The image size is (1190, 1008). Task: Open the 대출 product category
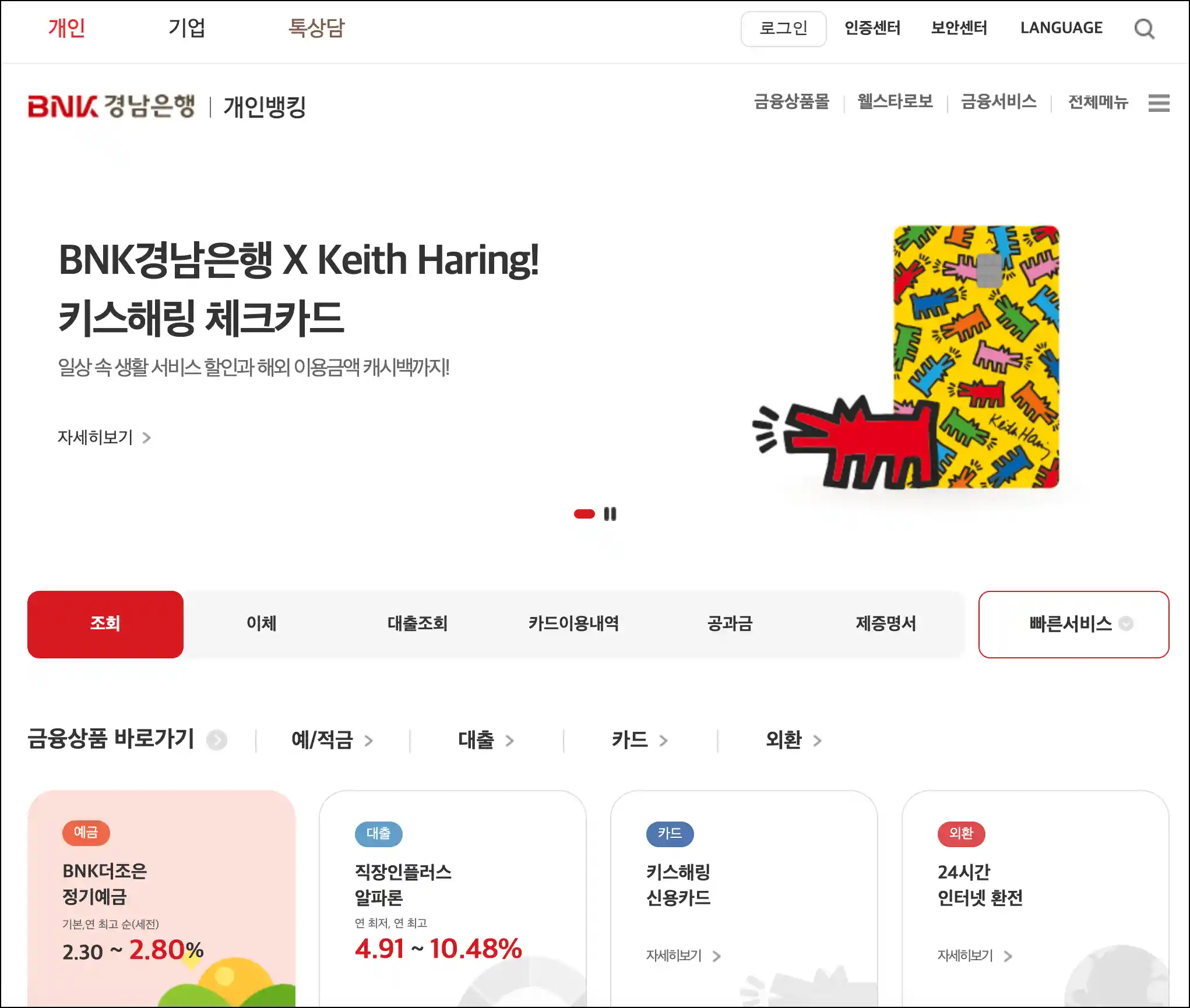tap(486, 740)
